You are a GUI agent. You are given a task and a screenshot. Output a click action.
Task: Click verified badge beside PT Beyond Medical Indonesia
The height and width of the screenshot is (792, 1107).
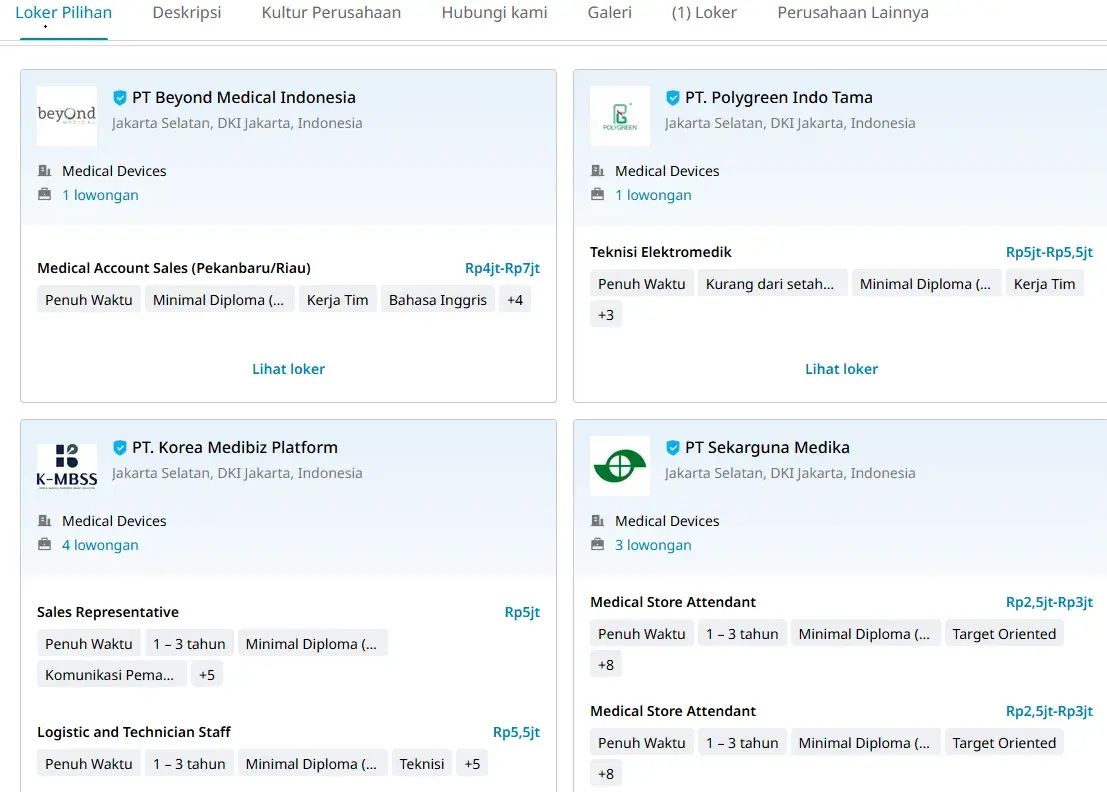(120, 98)
